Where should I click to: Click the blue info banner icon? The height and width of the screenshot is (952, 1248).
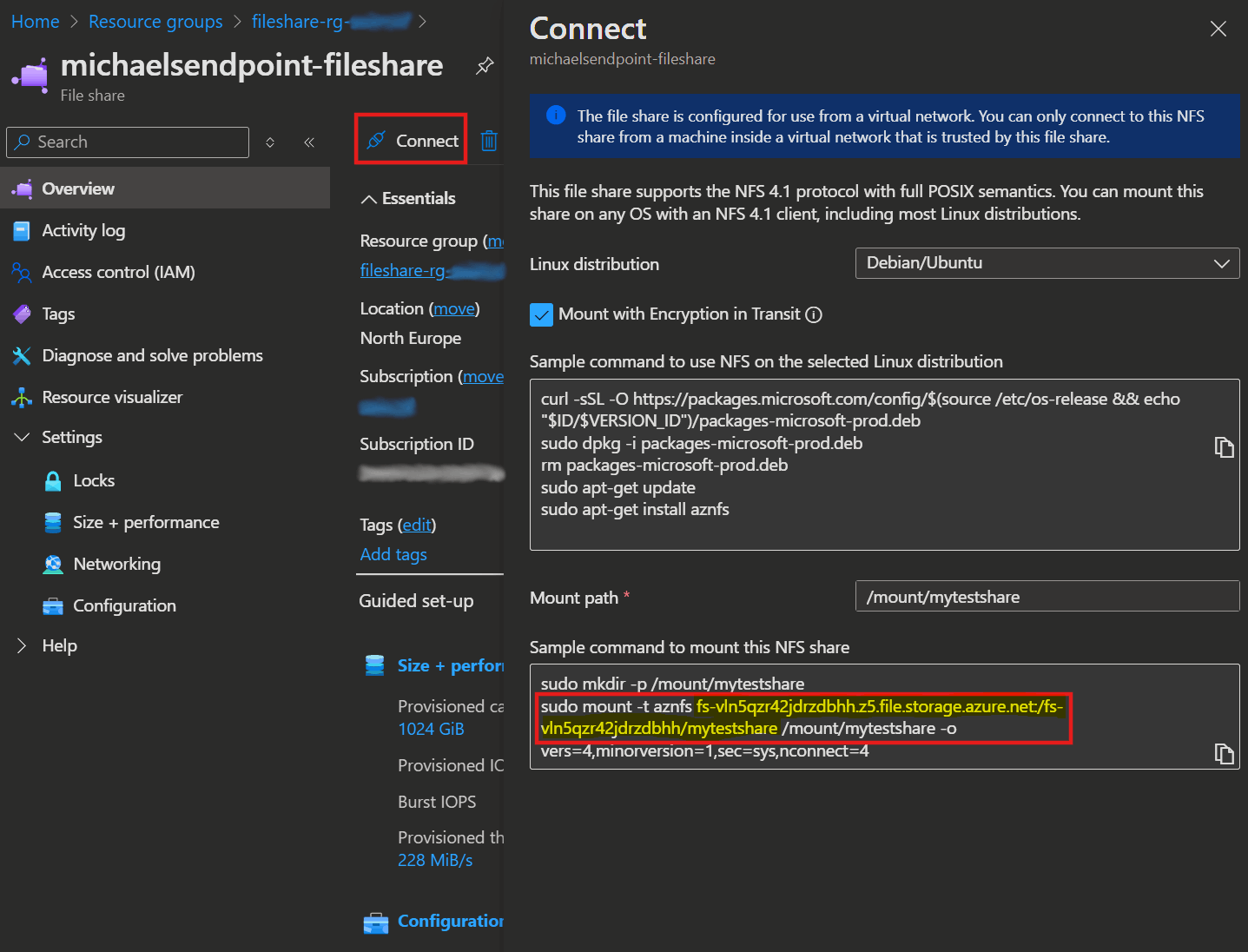[x=556, y=116]
